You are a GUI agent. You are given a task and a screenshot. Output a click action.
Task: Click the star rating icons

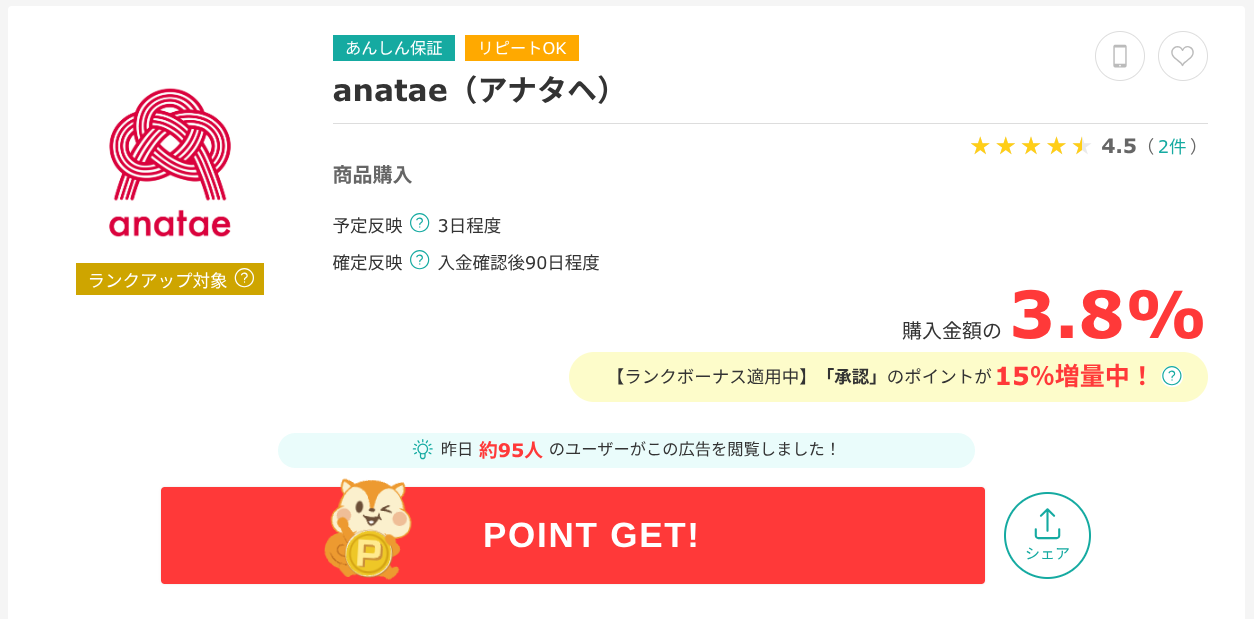(x=1030, y=146)
